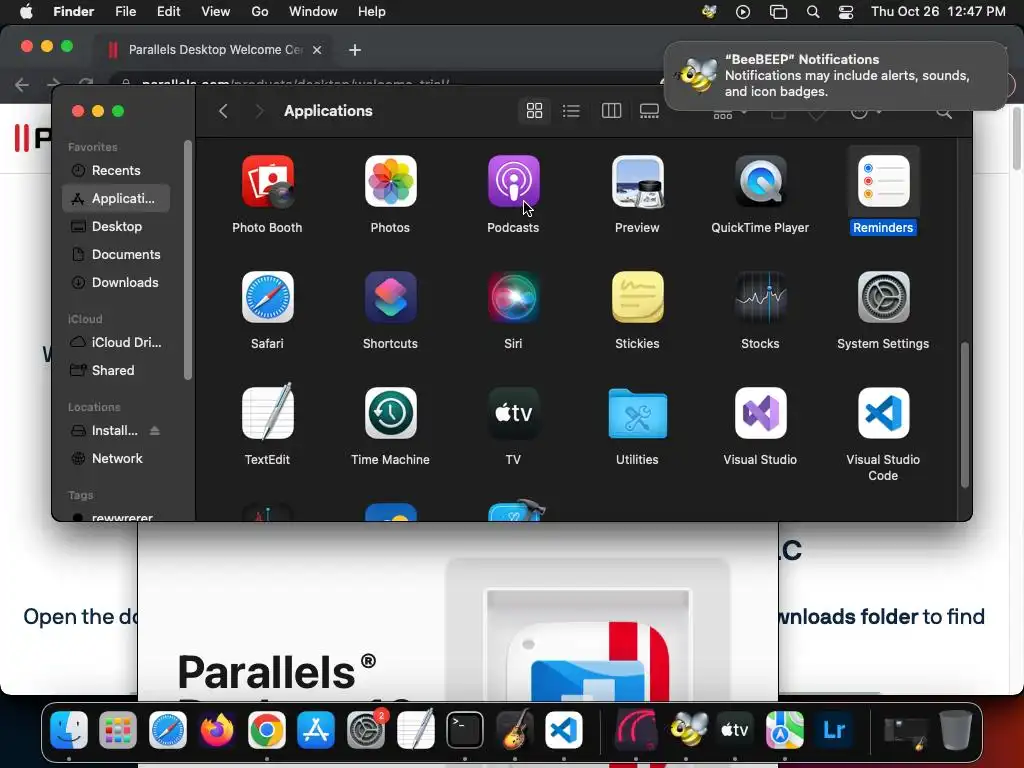1024x768 pixels.
Task: Select Applications in Finder sidebar
Action: tap(116, 199)
